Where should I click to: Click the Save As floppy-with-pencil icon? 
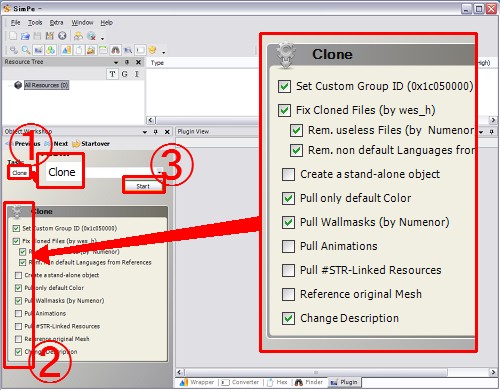pos(49,36)
